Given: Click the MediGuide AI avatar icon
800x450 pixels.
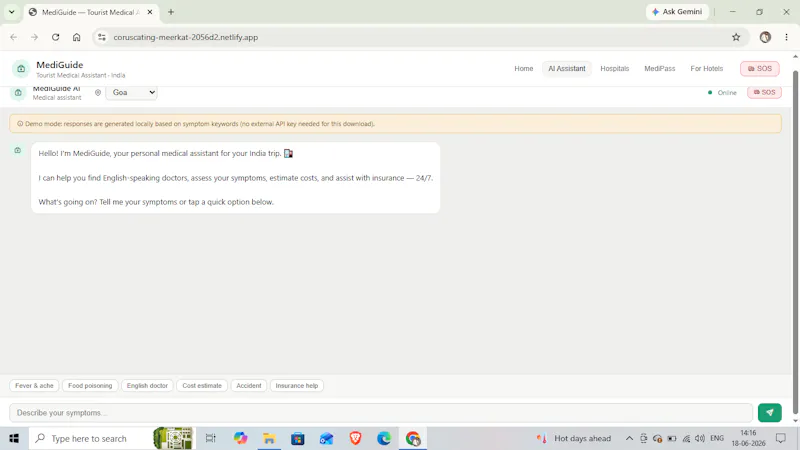Looking at the screenshot, I should click(x=18, y=92).
